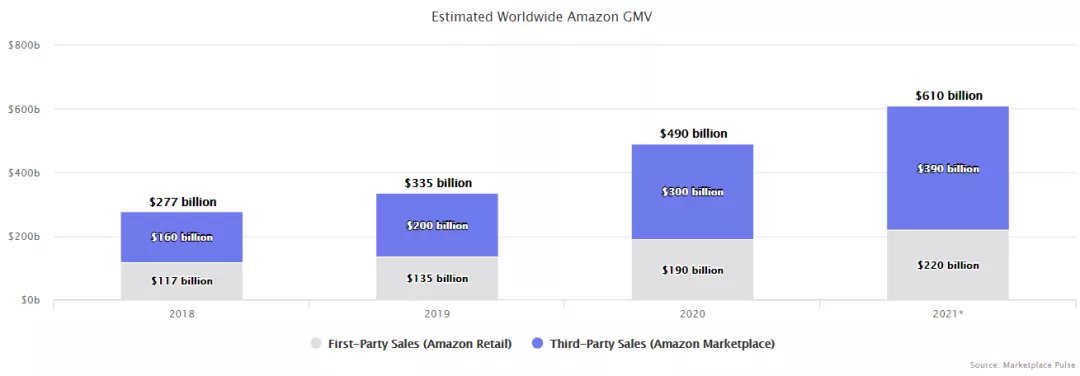Select the 2018 $160 billion purple segment
1080x376 pixels.
tap(182, 237)
